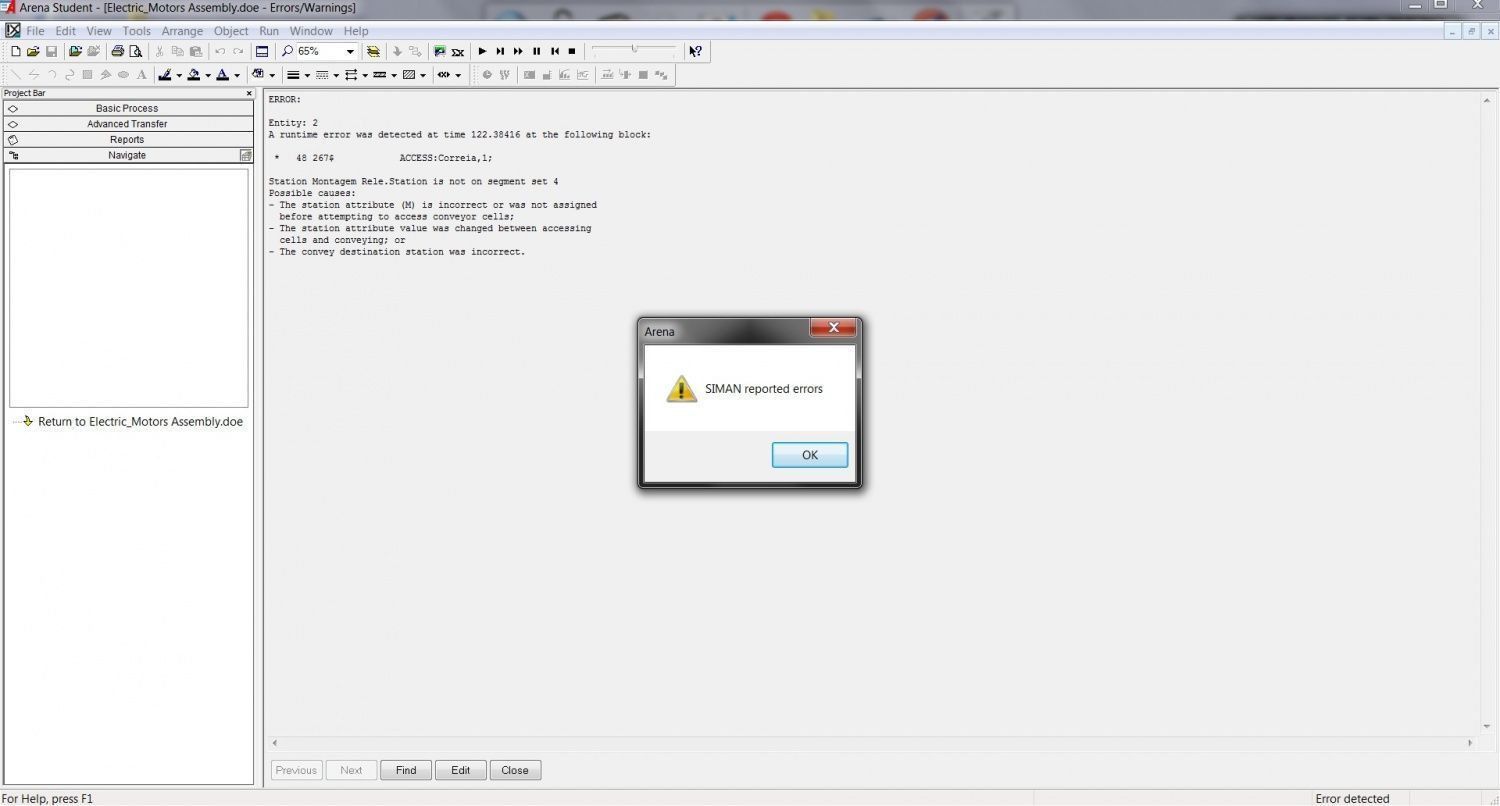Start the simulation with Go button
1500x806 pixels.
coord(482,51)
